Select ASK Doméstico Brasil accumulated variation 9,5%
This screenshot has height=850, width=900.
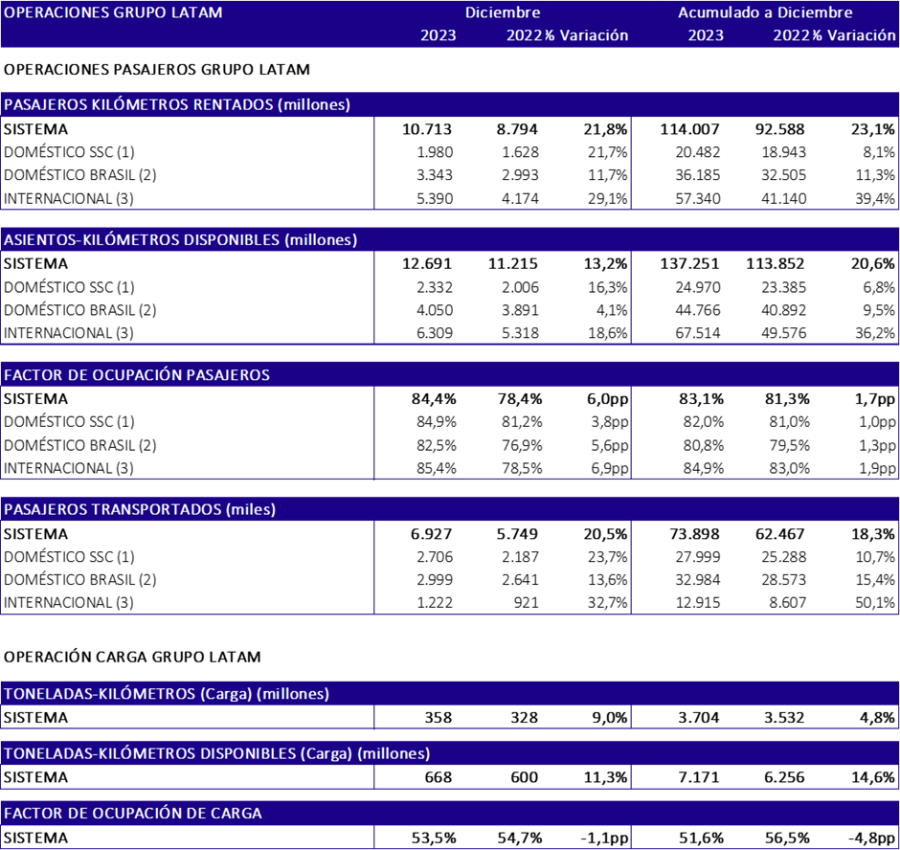pyautogui.click(x=879, y=310)
